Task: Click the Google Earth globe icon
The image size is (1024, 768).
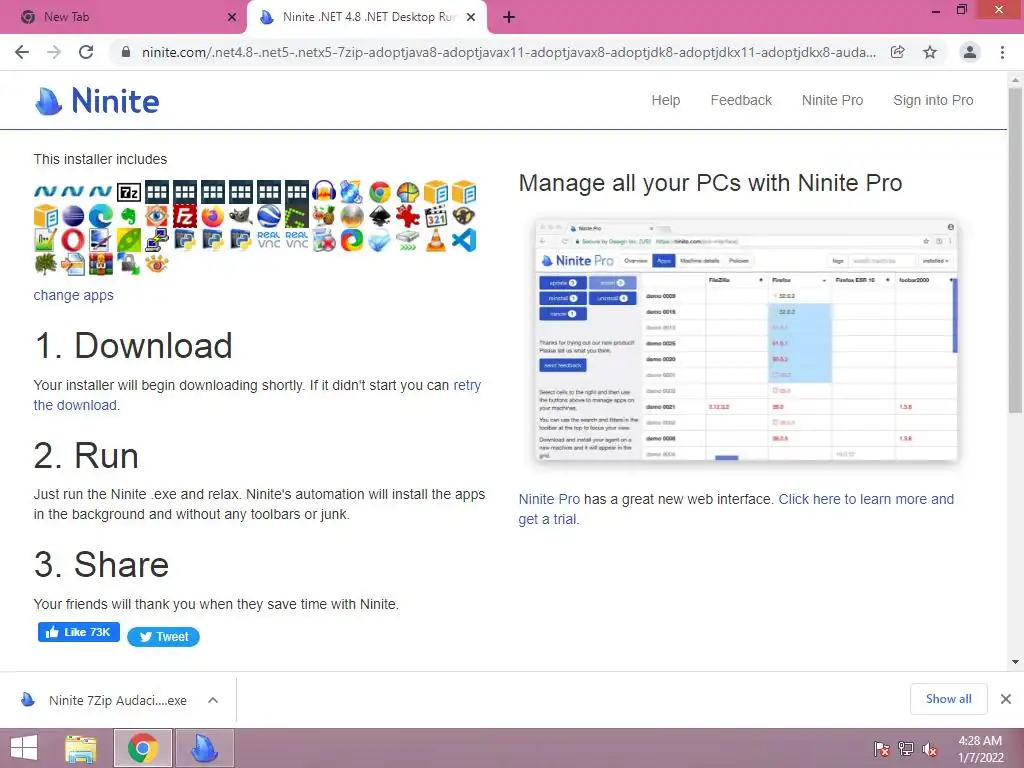Action: (x=268, y=216)
